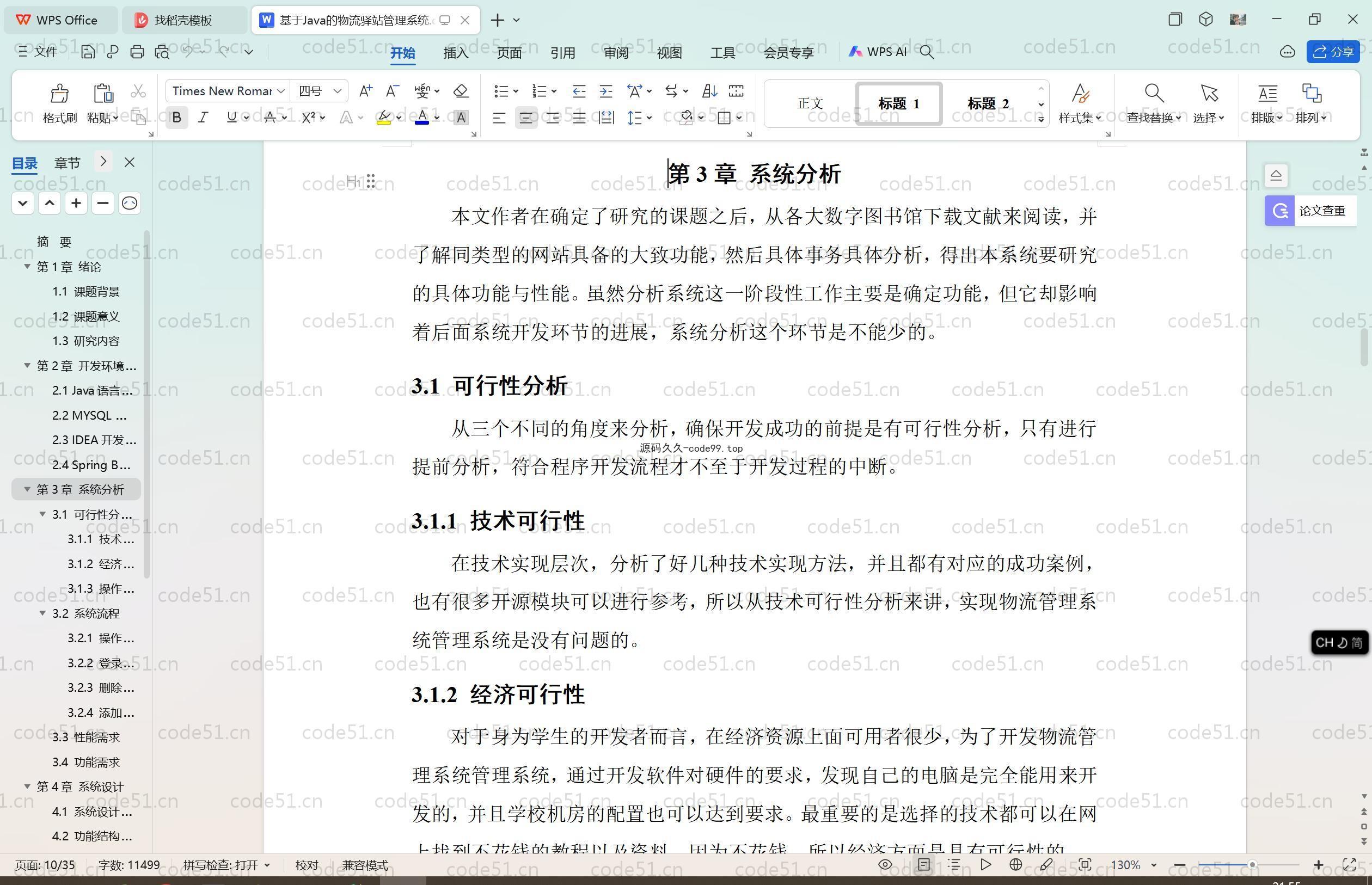Click the Increase Indent icon
This screenshot has height=885, width=1372.
(x=606, y=91)
